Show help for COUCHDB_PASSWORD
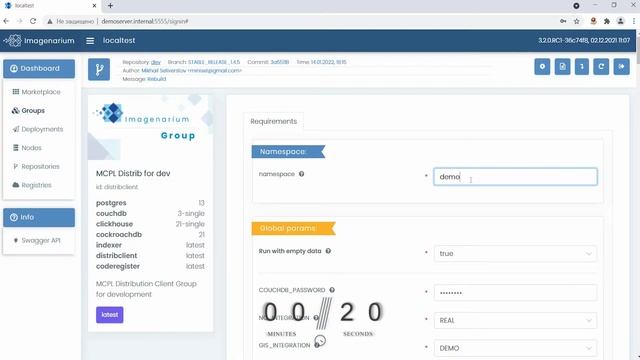 coord(332,290)
